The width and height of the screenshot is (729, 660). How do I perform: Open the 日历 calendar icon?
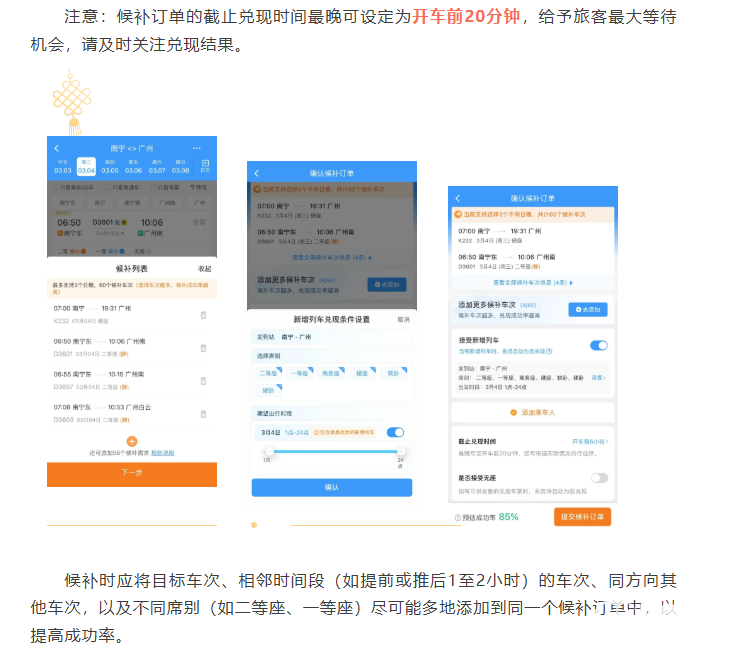click(206, 165)
